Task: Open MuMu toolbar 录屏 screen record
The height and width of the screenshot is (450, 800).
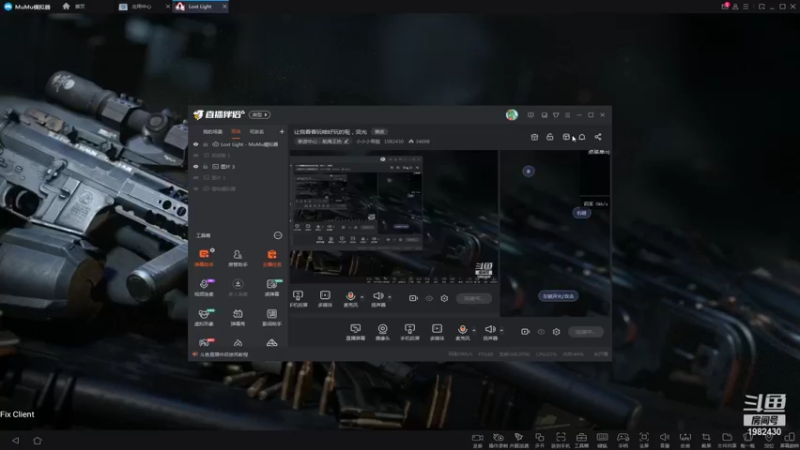Action: (x=478, y=440)
